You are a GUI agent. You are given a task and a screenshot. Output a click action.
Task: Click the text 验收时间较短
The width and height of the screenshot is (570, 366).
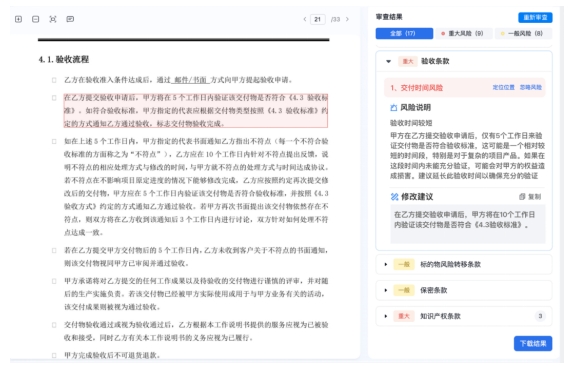[411, 123]
